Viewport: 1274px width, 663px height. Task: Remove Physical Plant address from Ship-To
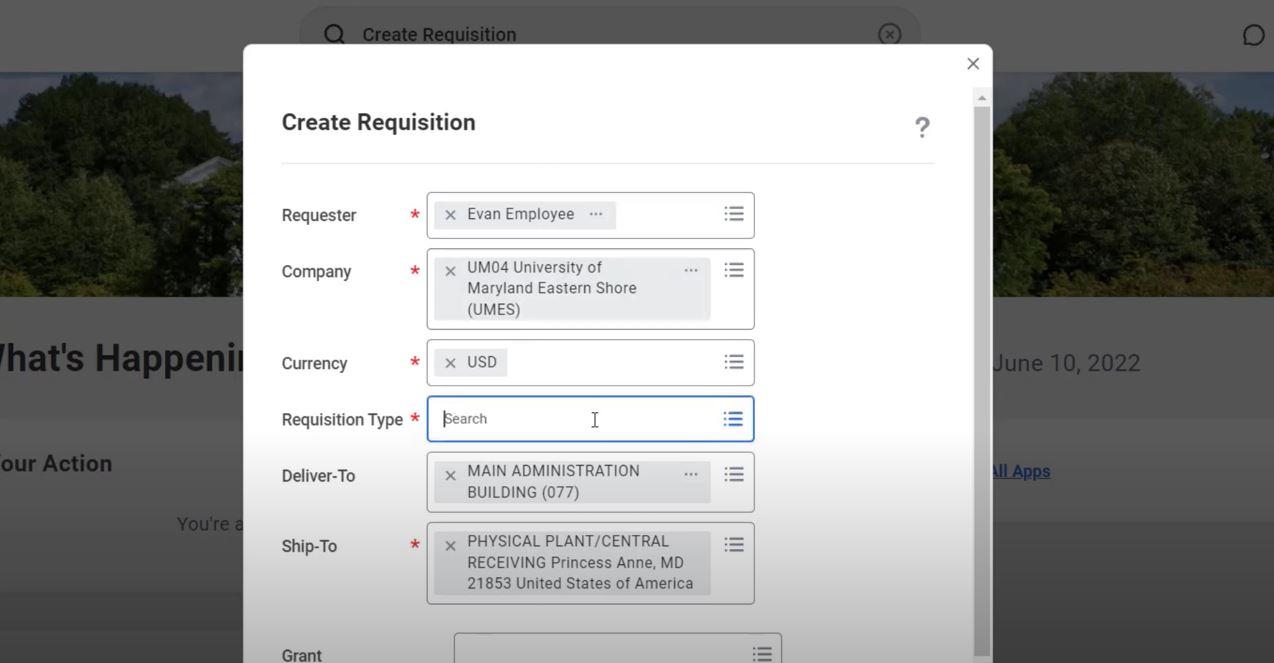(x=450, y=546)
